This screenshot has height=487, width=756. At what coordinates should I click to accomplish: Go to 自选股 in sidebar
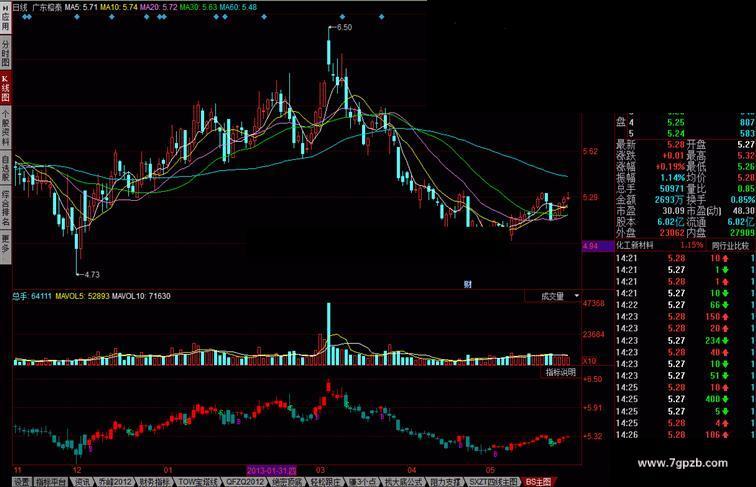[5, 168]
